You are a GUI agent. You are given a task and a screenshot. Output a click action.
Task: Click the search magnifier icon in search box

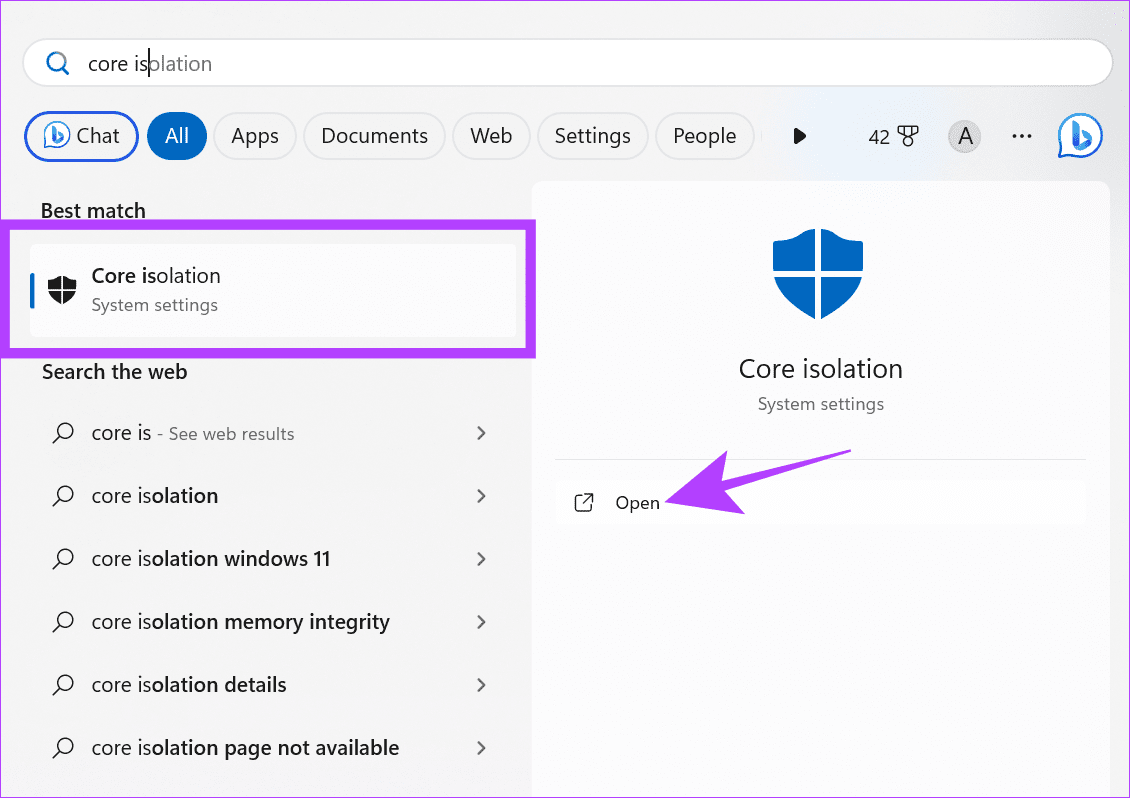pyautogui.click(x=59, y=64)
